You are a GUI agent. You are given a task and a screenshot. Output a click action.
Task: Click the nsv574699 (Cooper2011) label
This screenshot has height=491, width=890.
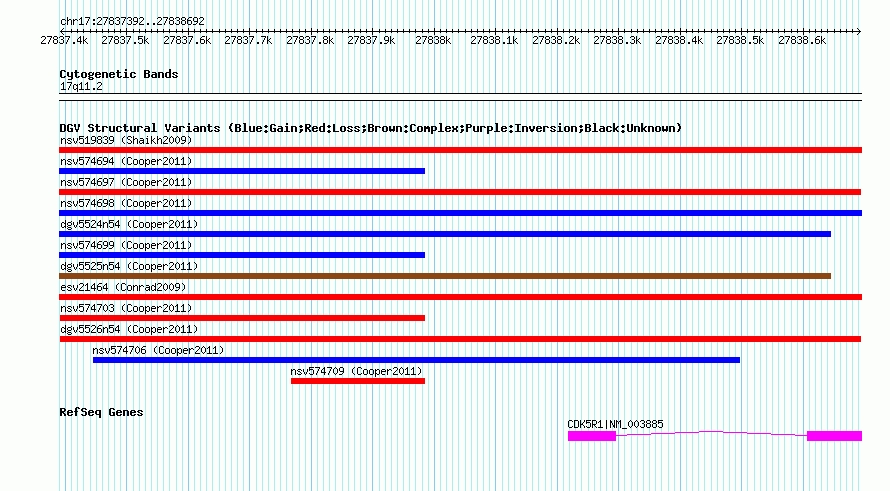point(126,245)
